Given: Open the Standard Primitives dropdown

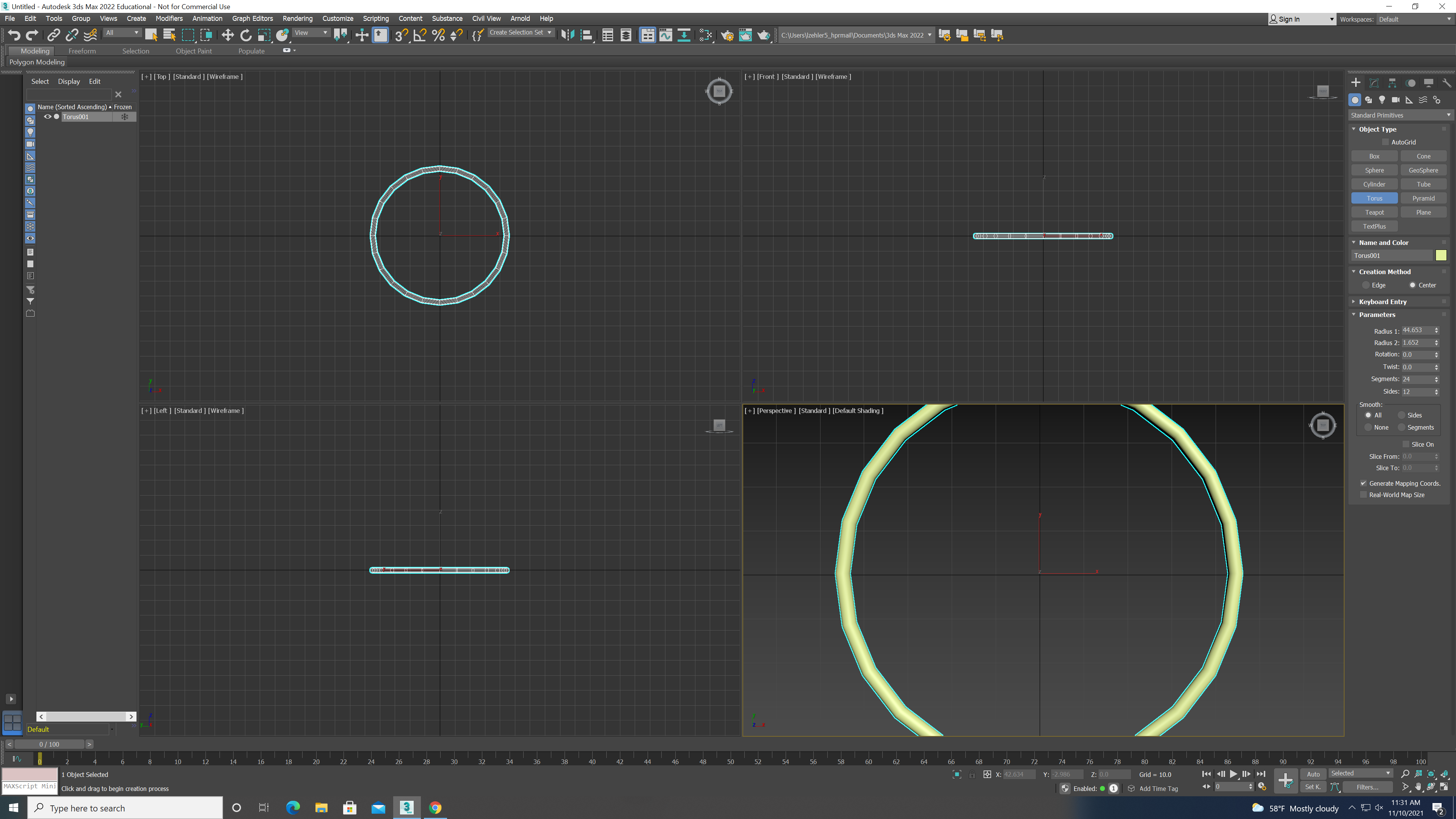Looking at the screenshot, I should pyautogui.click(x=1400, y=115).
